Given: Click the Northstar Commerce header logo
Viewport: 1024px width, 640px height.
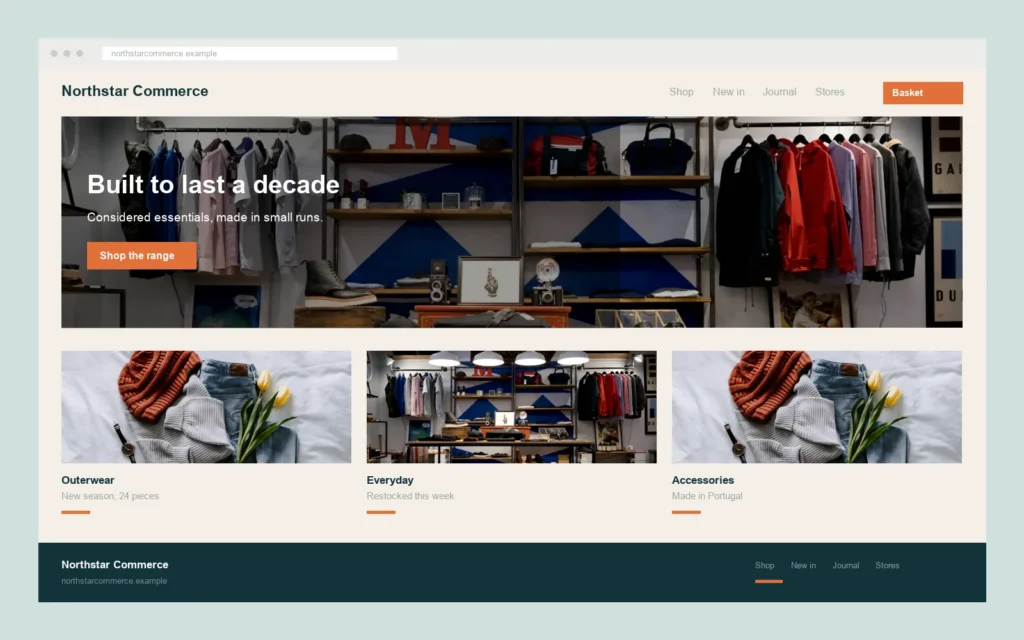Looking at the screenshot, I should tap(135, 91).
